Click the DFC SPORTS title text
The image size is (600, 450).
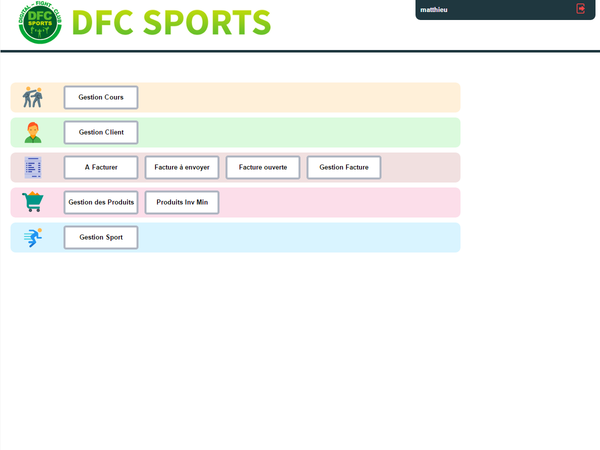point(172,23)
